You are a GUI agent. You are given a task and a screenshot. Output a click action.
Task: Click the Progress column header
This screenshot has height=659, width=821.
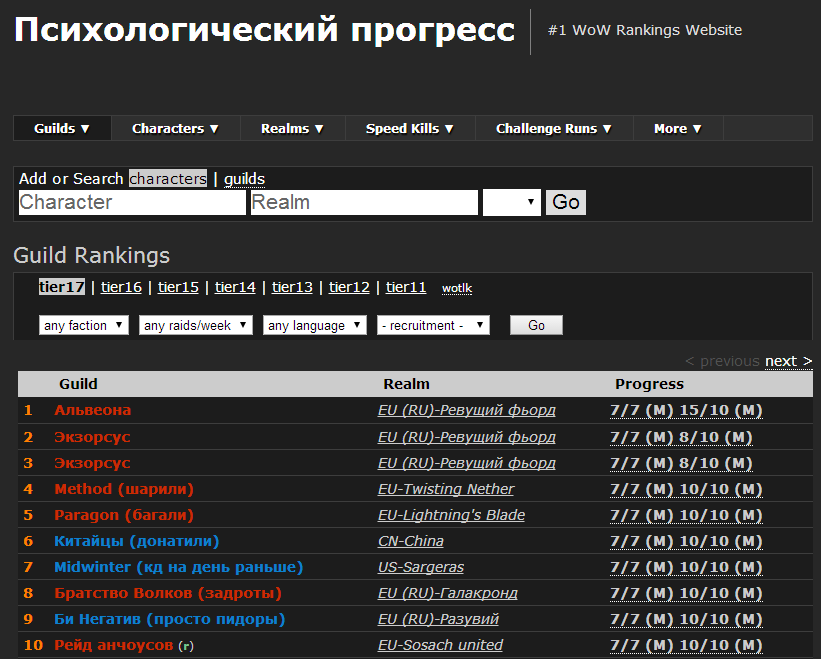tap(649, 384)
